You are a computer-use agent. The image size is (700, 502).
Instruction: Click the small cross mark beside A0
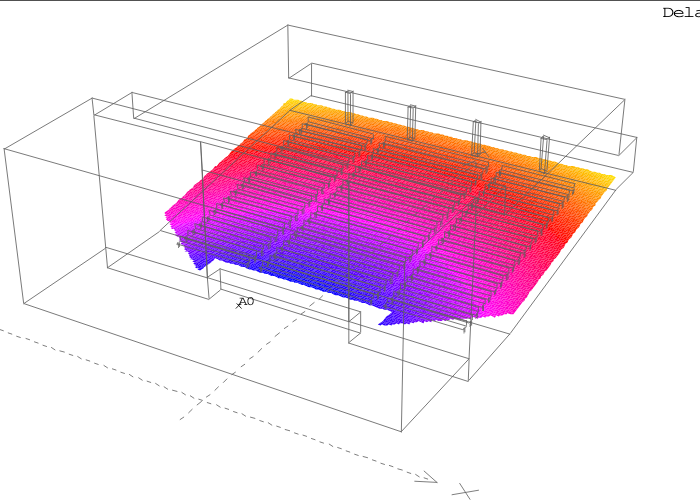pos(238,306)
